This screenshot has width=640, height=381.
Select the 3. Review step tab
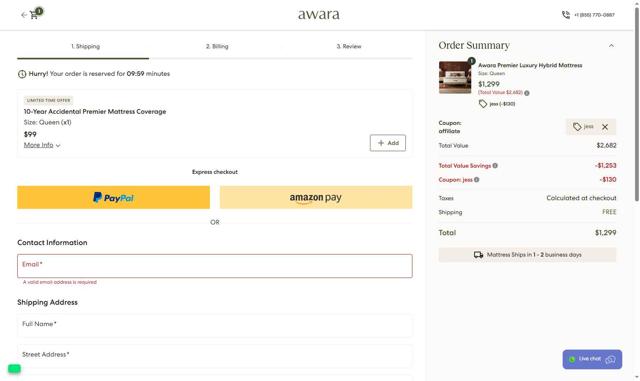pos(349,46)
